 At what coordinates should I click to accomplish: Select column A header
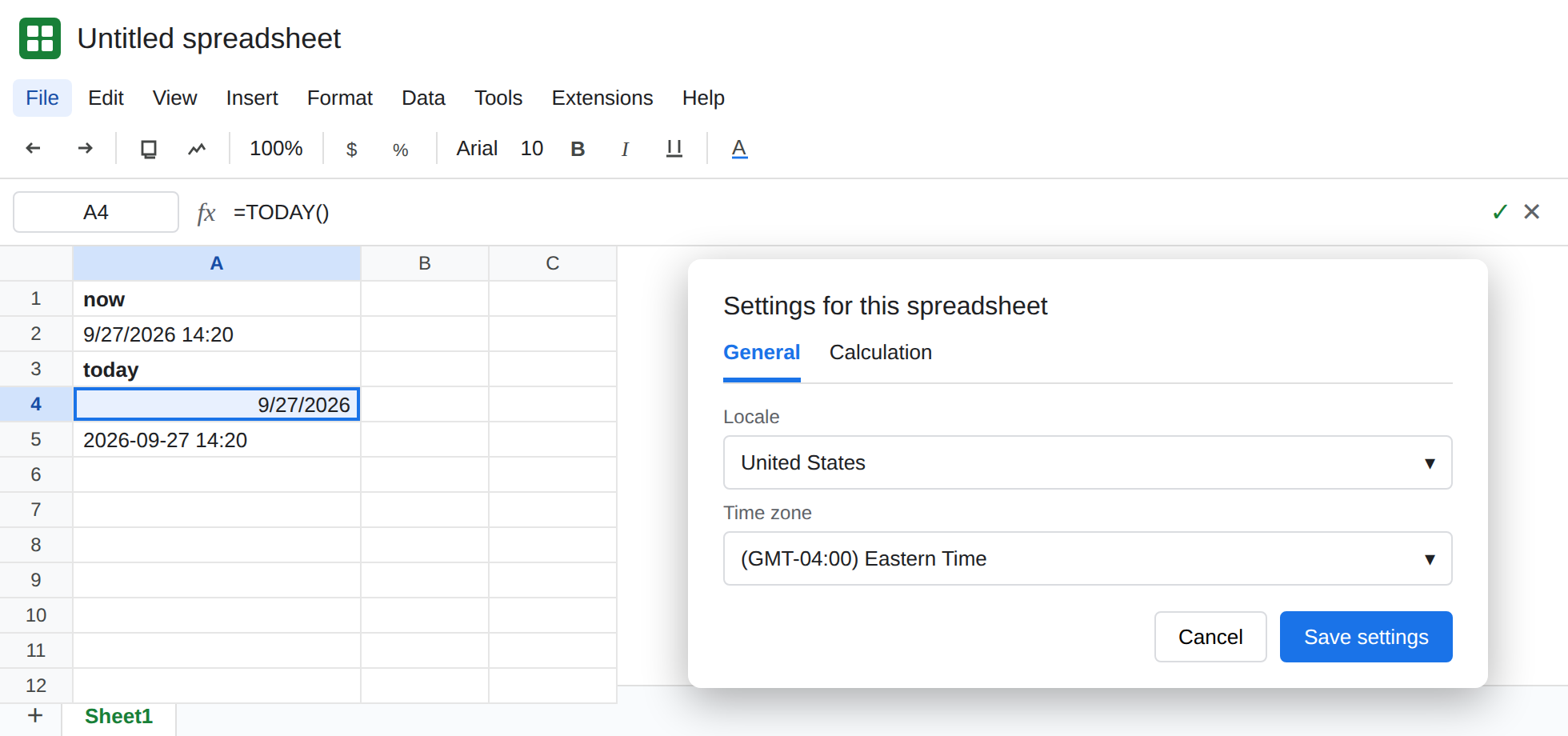coord(217,263)
